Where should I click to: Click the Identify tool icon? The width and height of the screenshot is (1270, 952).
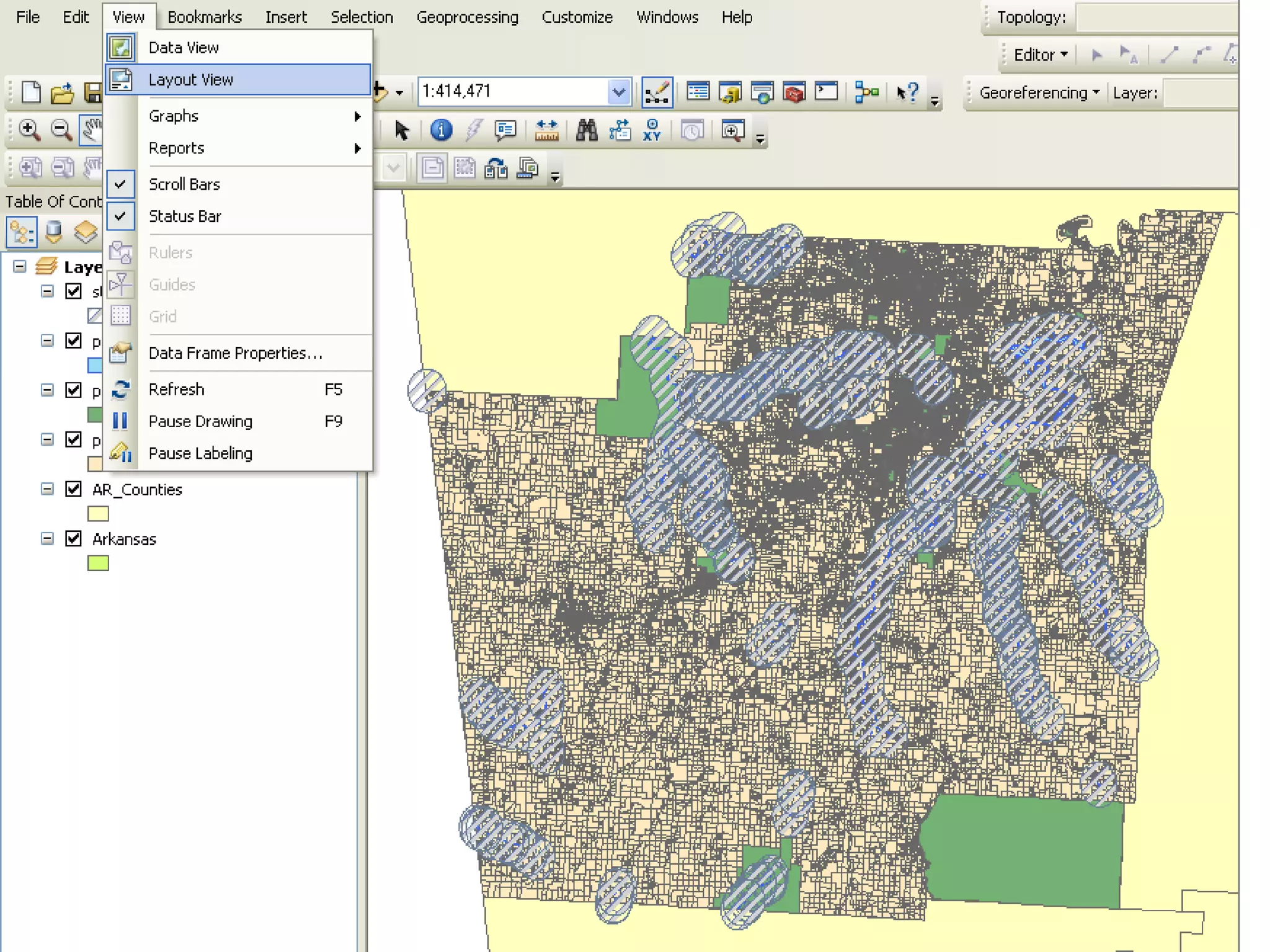tap(441, 130)
